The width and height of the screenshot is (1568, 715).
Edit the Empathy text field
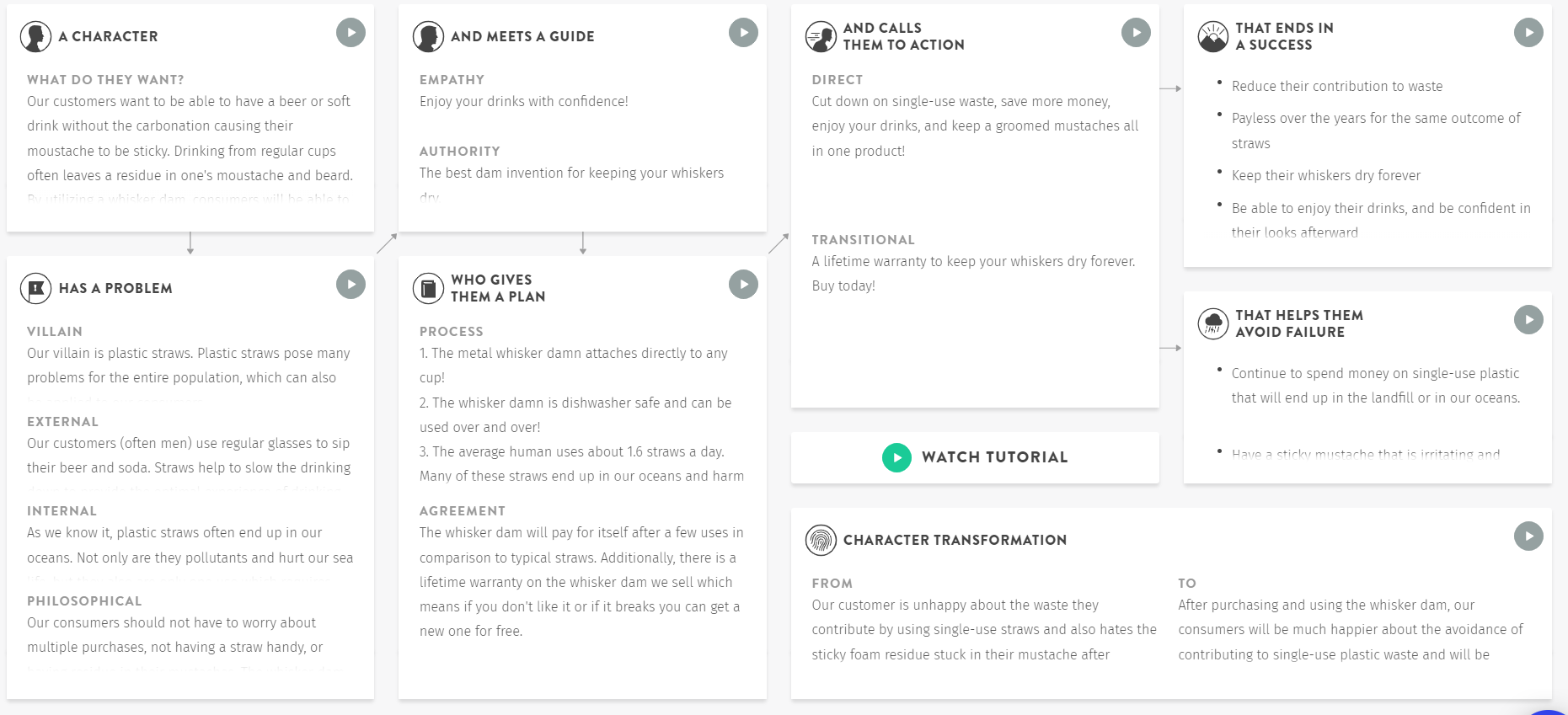tap(524, 102)
